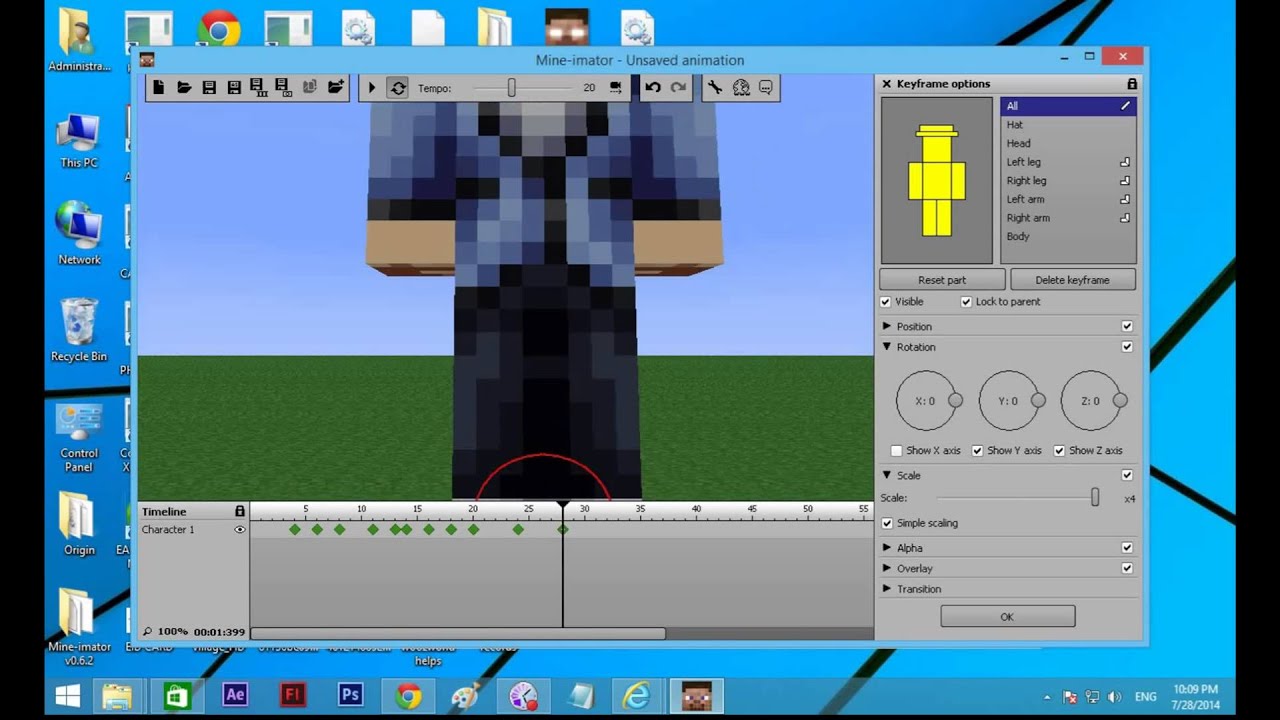Expand the Transition section

click(886, 589)
